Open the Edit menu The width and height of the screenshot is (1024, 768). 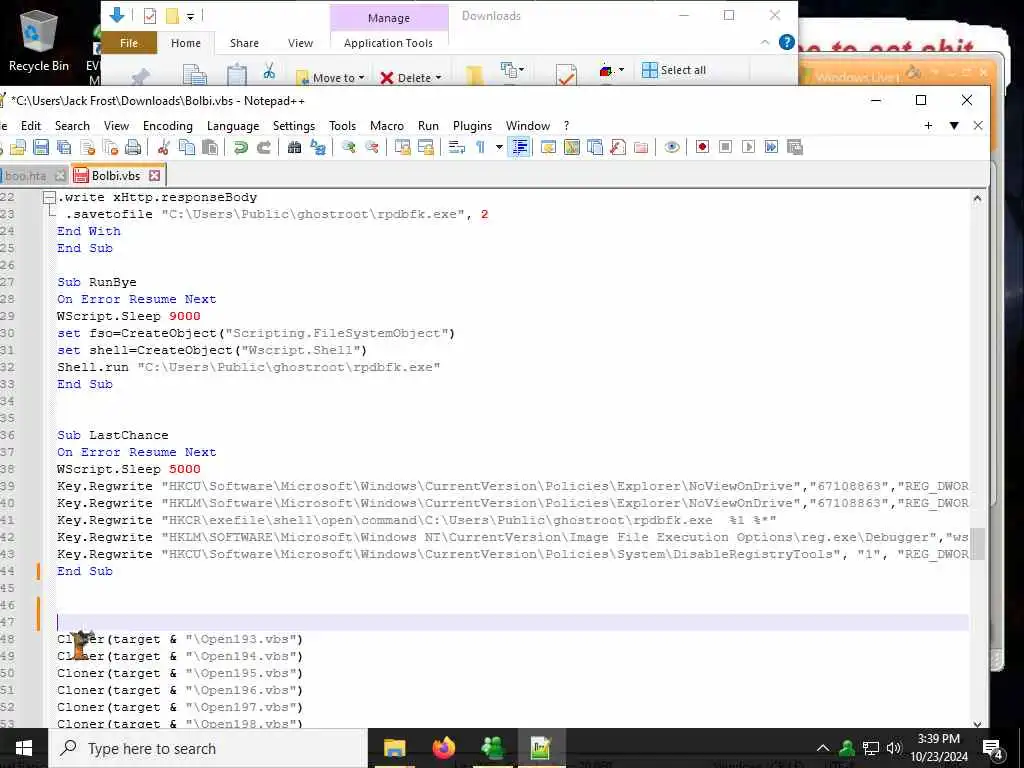pyautogui.click(x=31, y=125)
